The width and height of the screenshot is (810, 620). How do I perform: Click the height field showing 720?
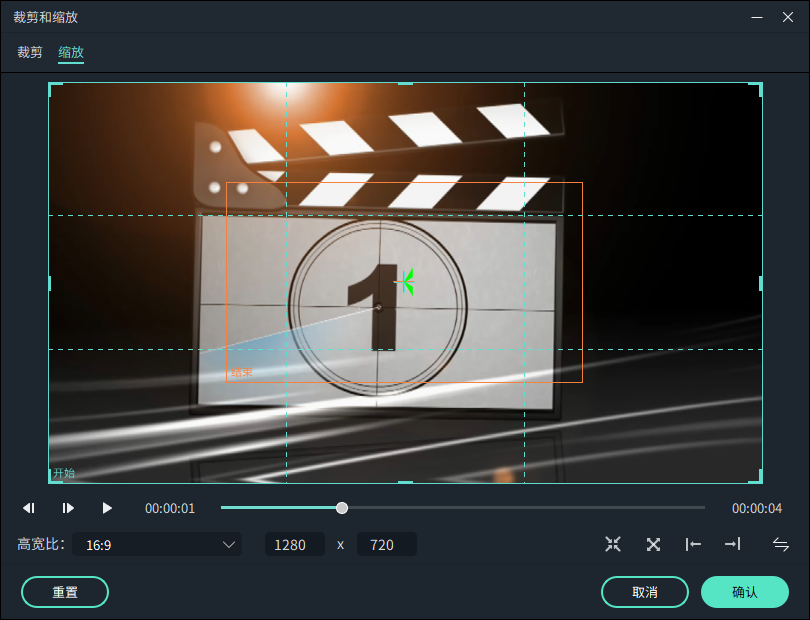pos(386,545)
